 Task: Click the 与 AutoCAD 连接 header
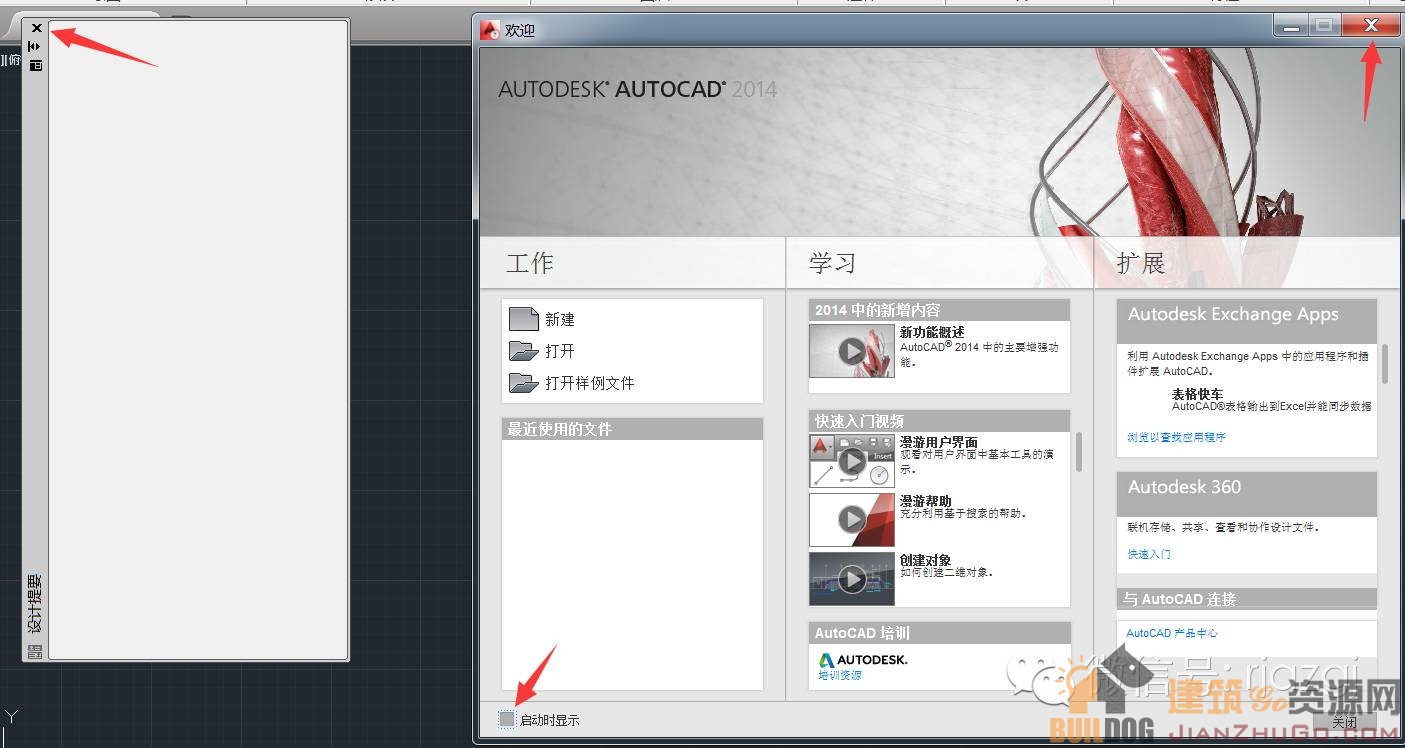pyautogui.click(x=1247, y=599)
